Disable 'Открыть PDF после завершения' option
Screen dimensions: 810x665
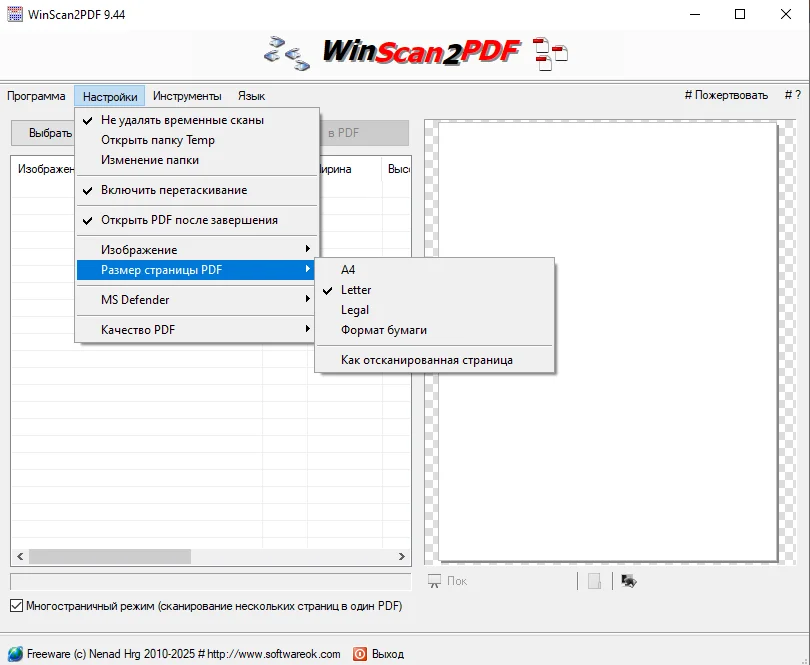189,220
